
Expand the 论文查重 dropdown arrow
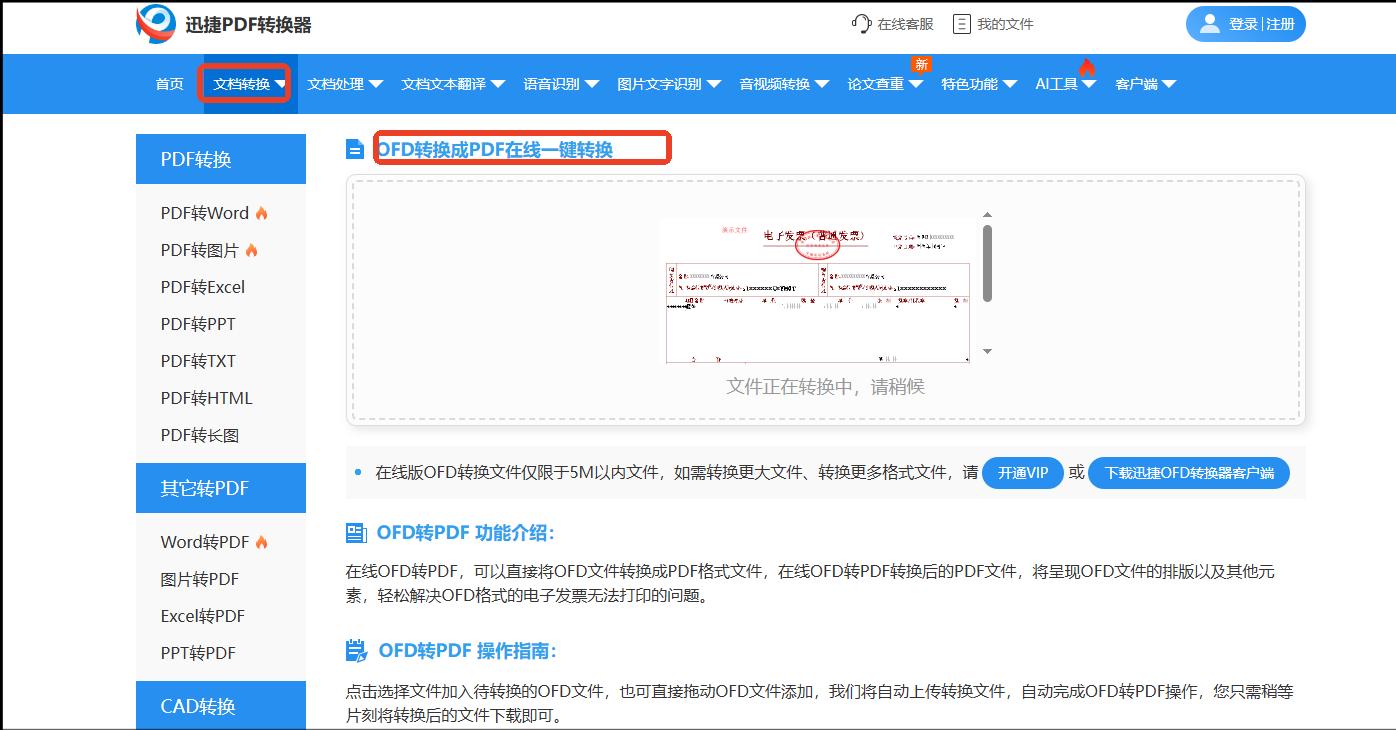pyautogui.click(x=916, y=84)
